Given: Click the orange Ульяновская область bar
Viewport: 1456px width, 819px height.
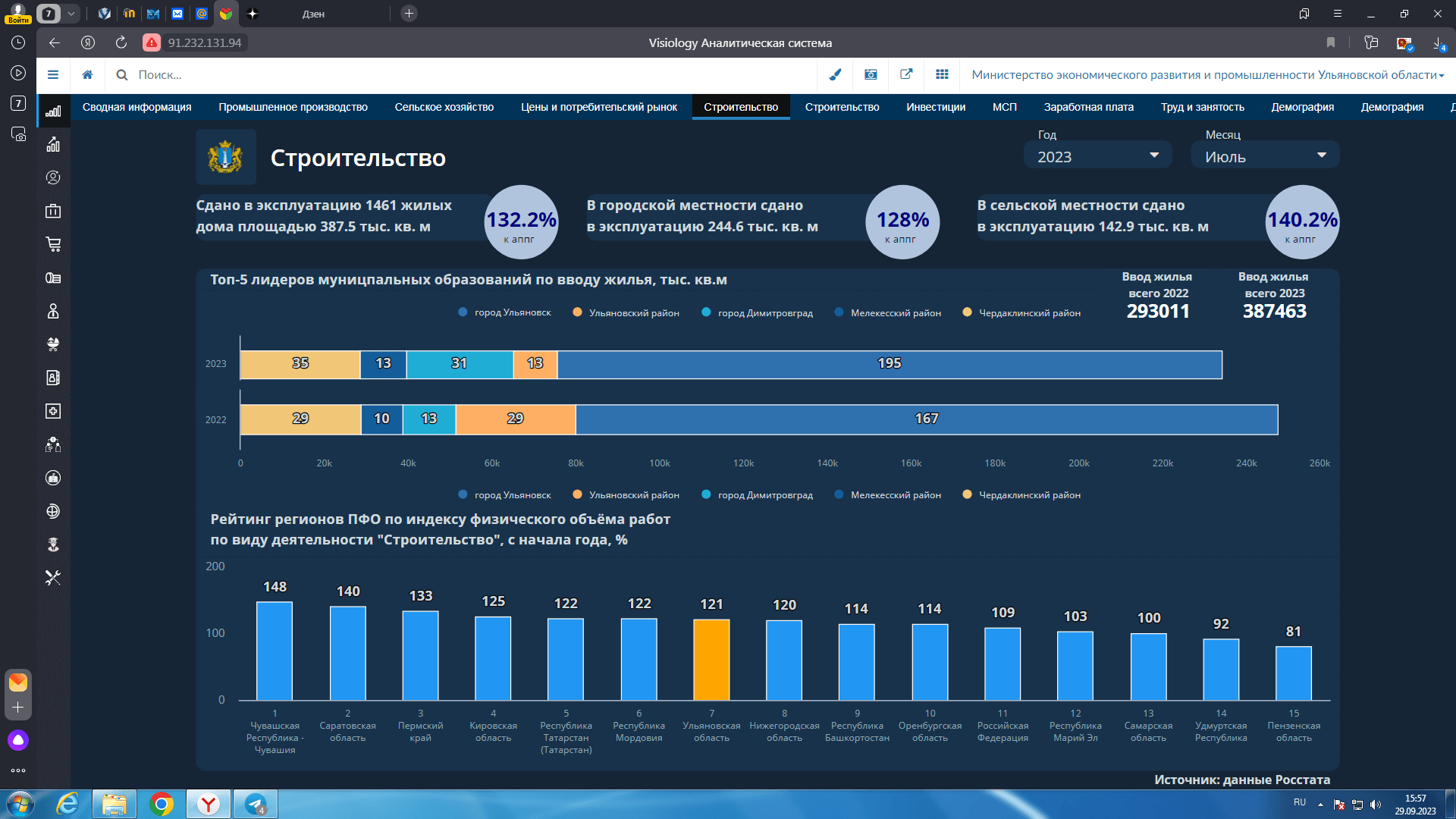Looking at the screenshot, I should pyautogui.click(x=711, y=660).
